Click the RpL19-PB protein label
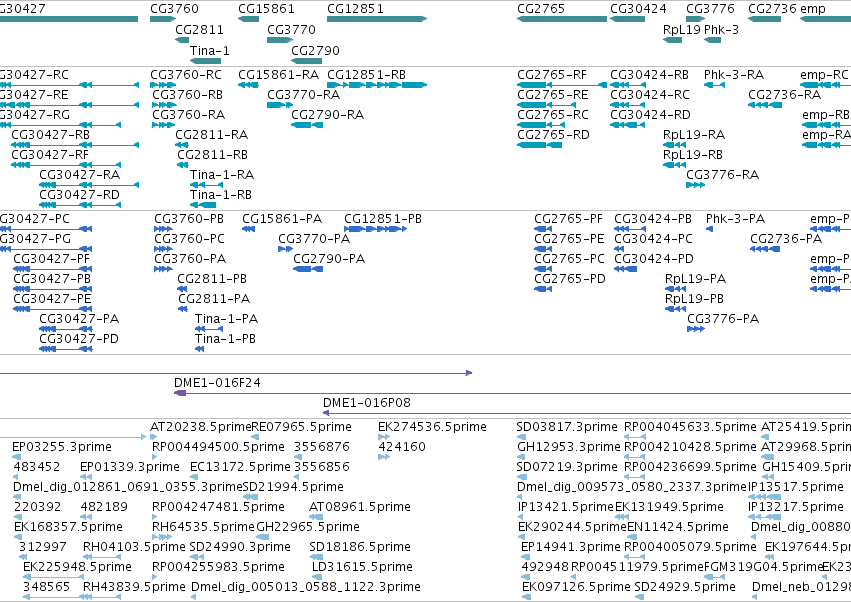The height and width of the screenshot is (602, 851). tap(694, 300)
